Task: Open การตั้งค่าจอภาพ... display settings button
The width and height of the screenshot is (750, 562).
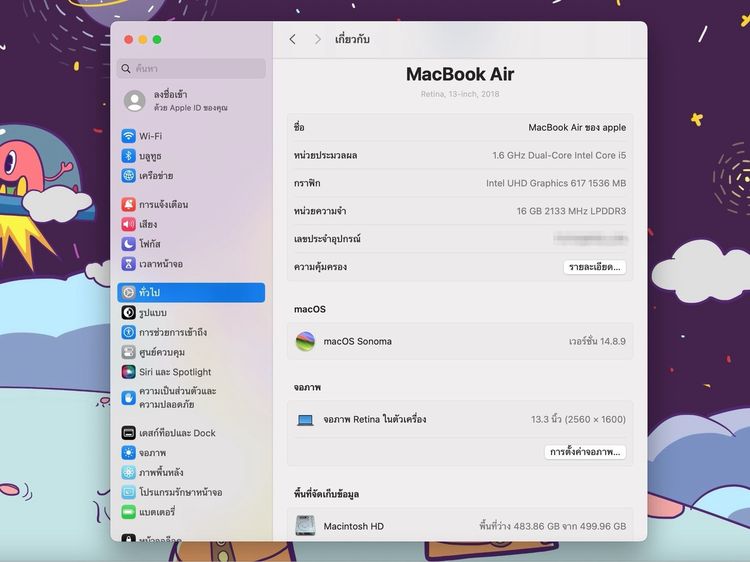Action: coord(585,452)
